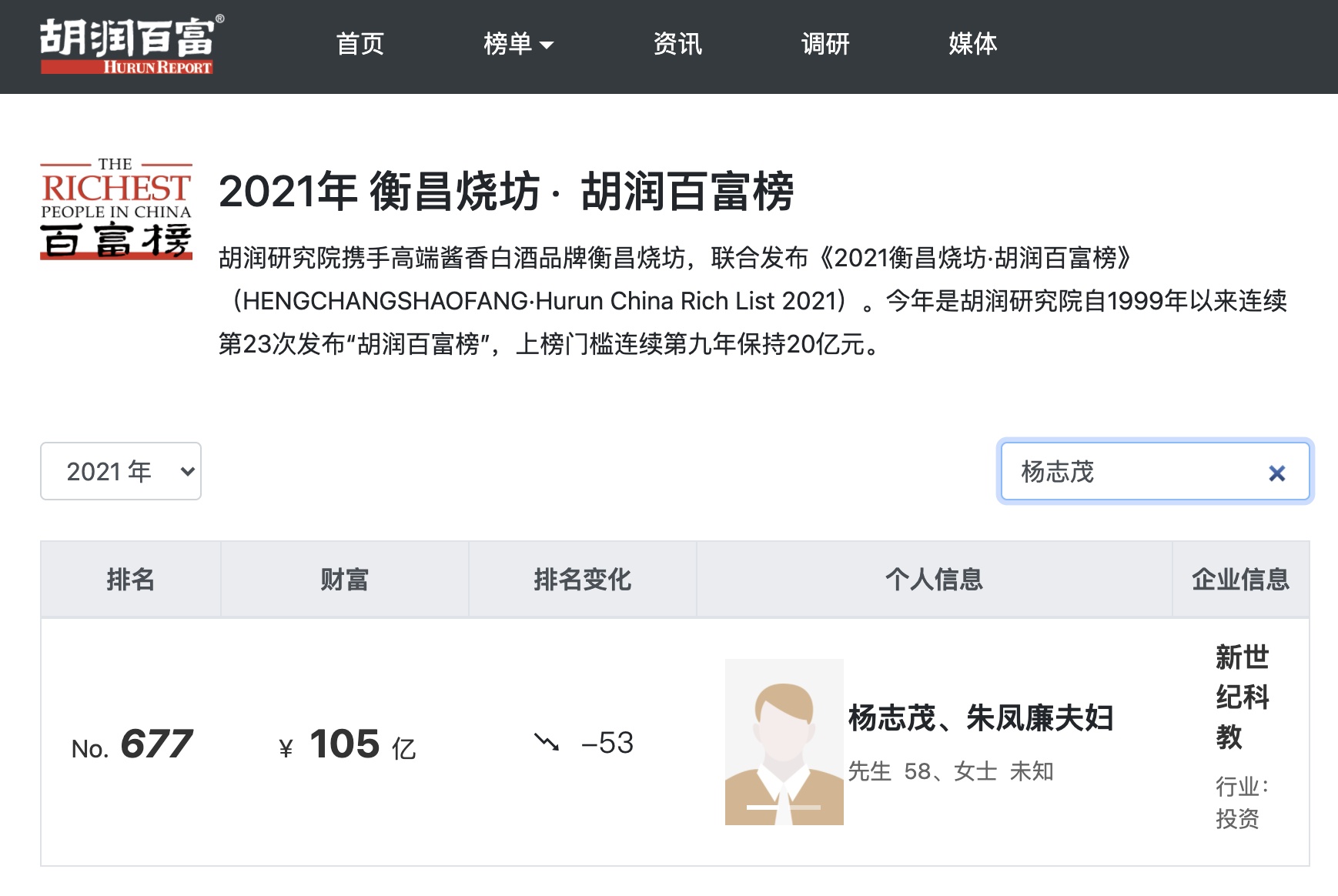The image size is (1338, 896).
Task: Click the rank value No. 677
Action: [132, 744]
